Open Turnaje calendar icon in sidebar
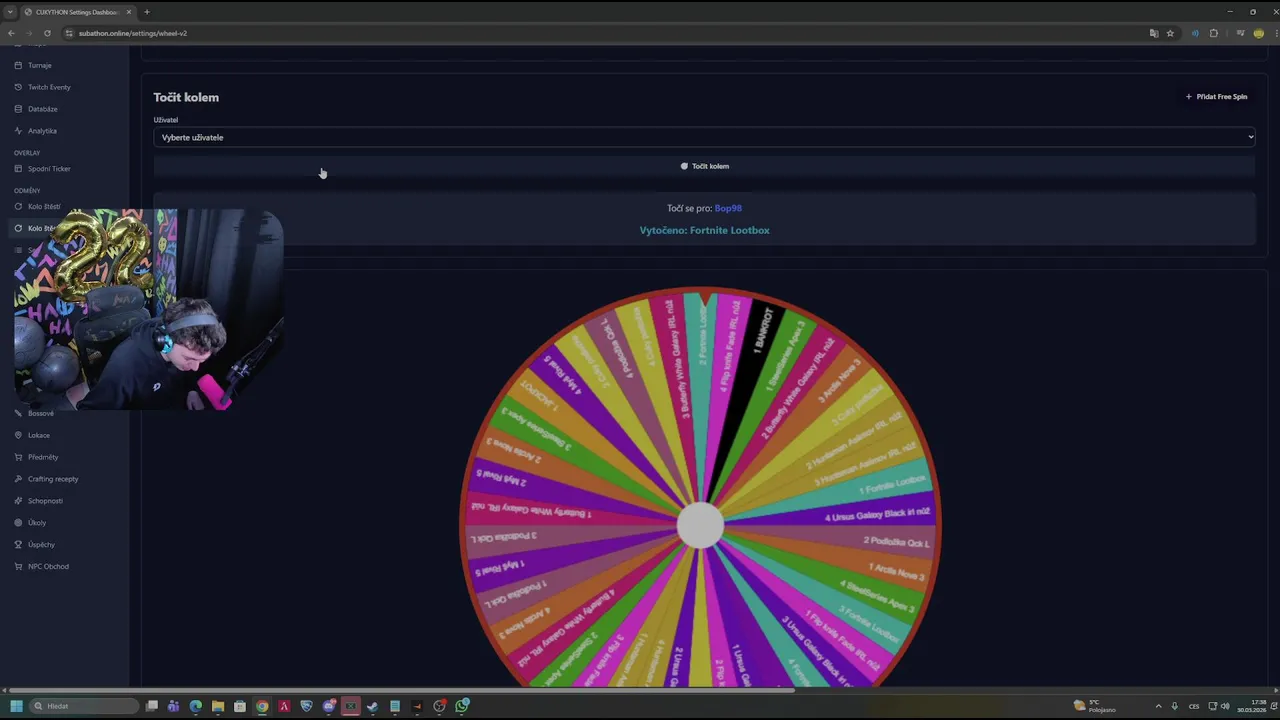The height and width of the screenshot is (720, 1280). 18,65
